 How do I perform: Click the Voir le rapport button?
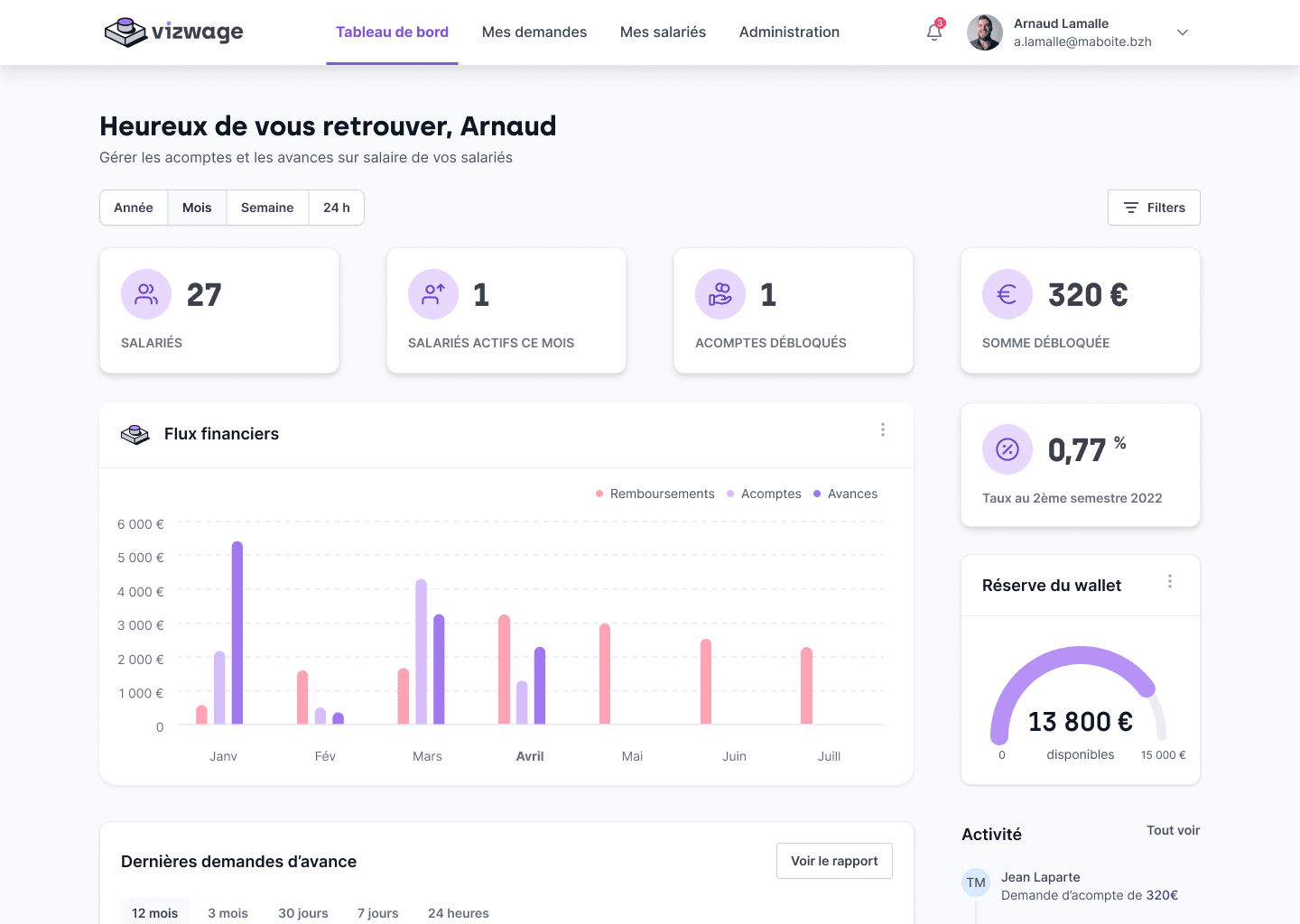coord(834,861)
